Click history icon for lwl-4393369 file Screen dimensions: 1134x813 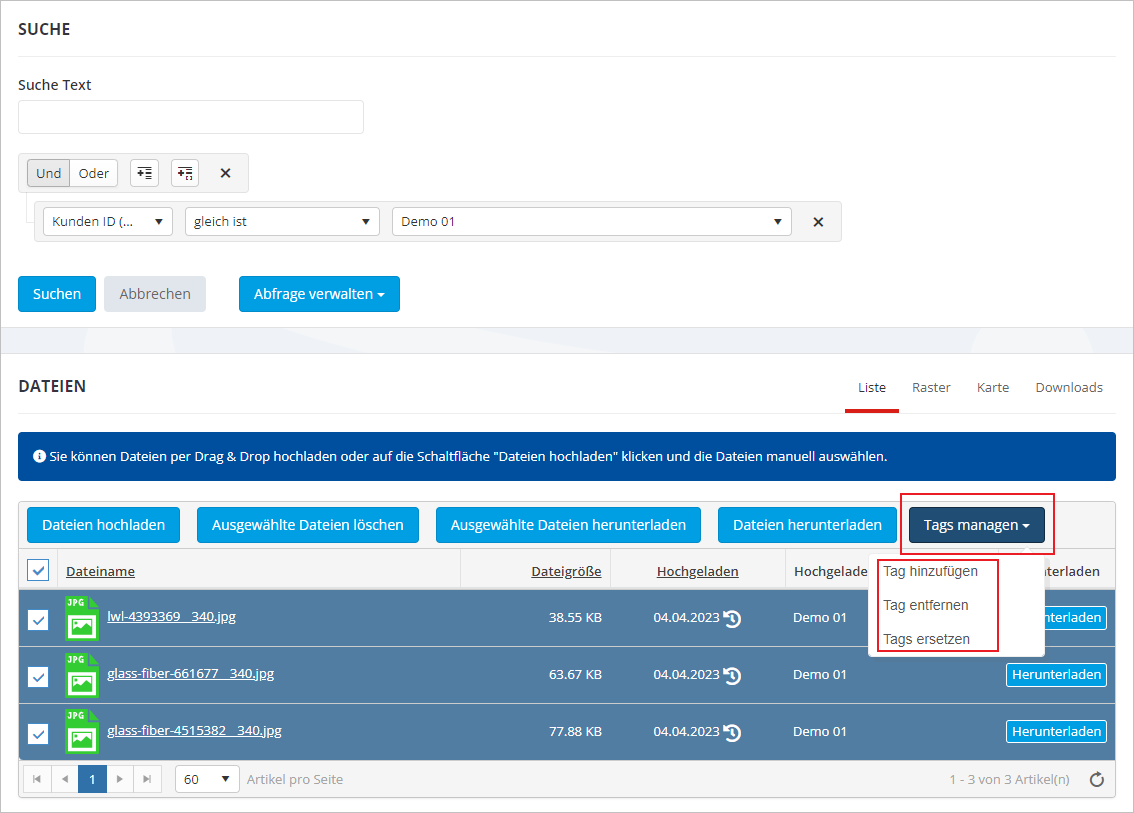(733, 618)
